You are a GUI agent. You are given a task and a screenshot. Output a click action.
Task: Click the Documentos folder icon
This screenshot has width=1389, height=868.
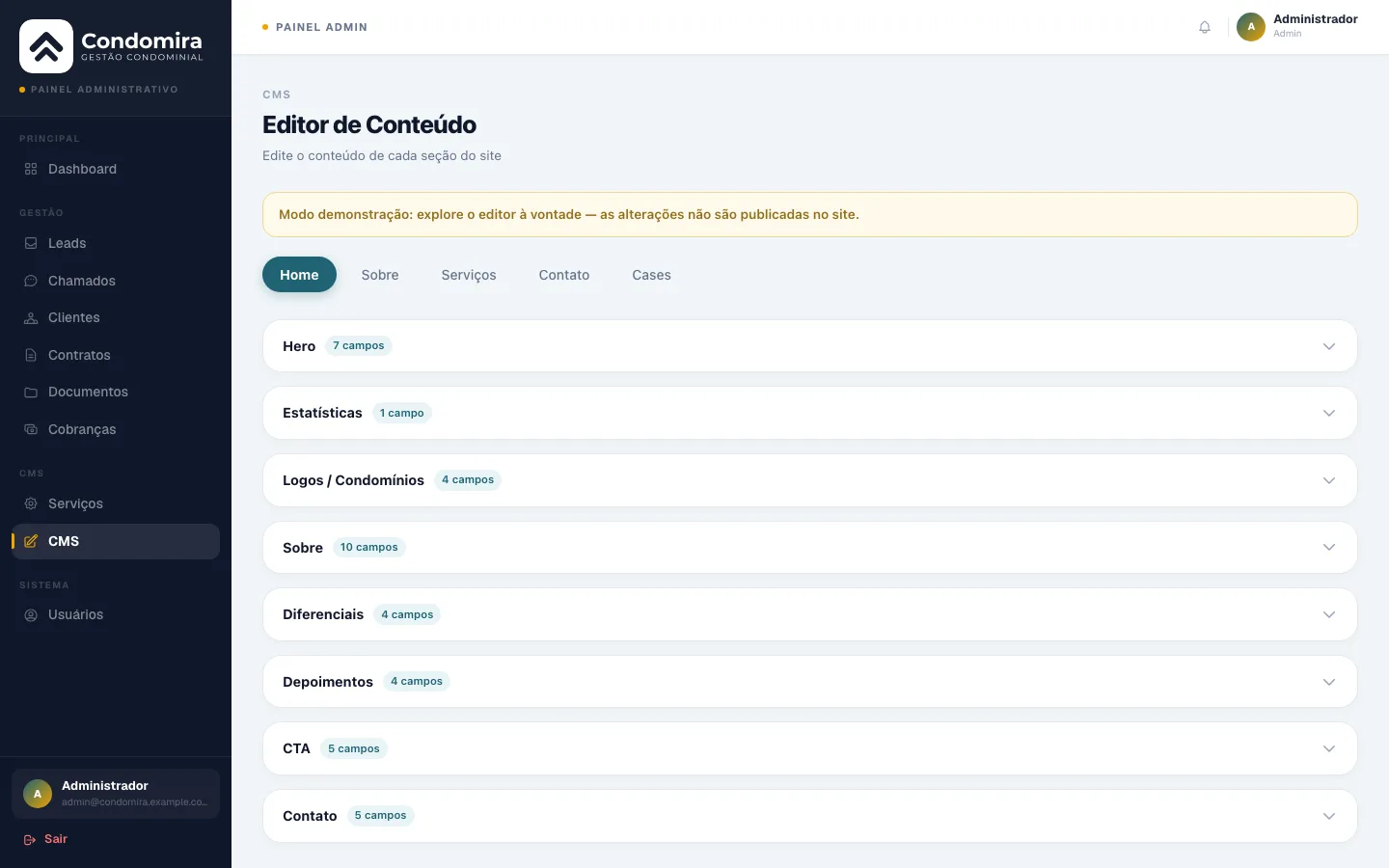tap(31, 392)
